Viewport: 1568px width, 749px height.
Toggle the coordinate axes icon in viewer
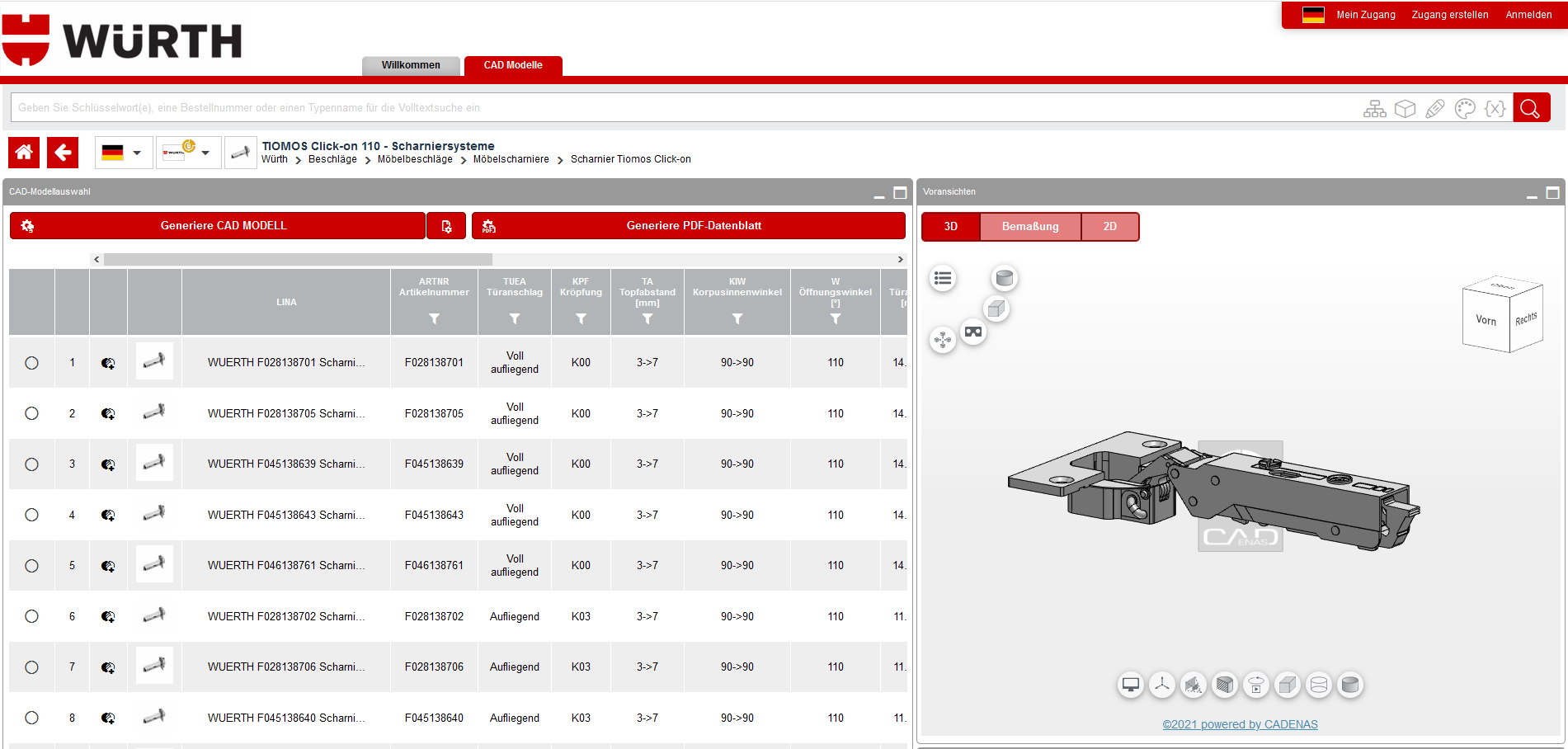1162,685
